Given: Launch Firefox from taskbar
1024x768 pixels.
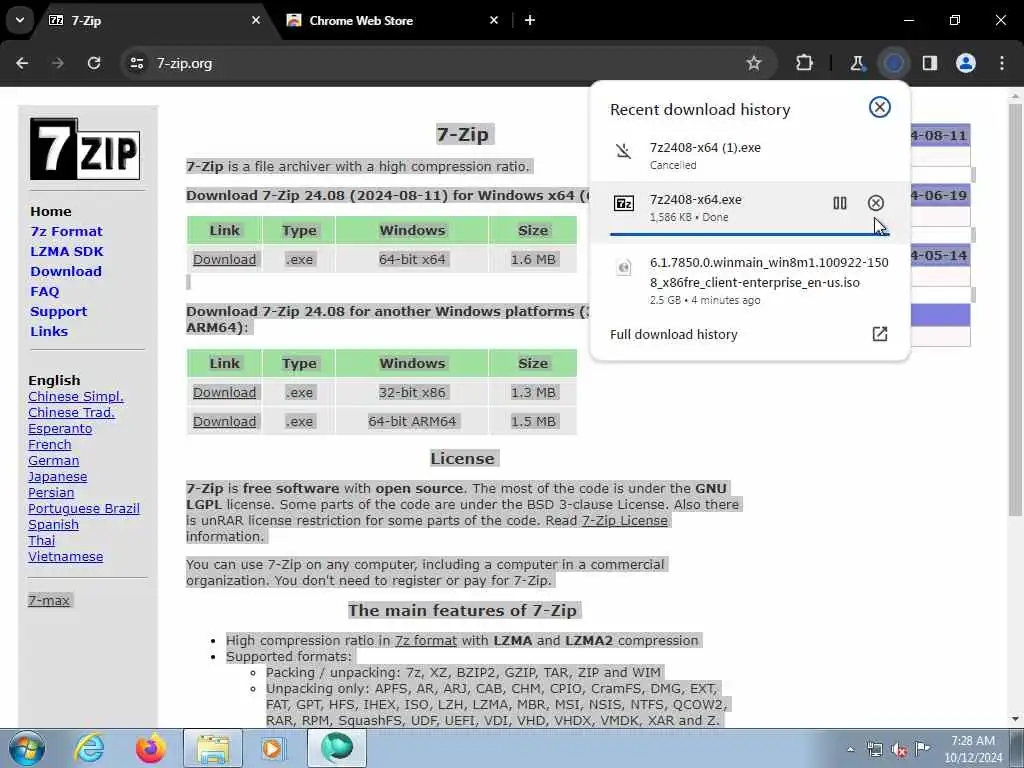Looking at the screenshot, I should coord(150,748).
